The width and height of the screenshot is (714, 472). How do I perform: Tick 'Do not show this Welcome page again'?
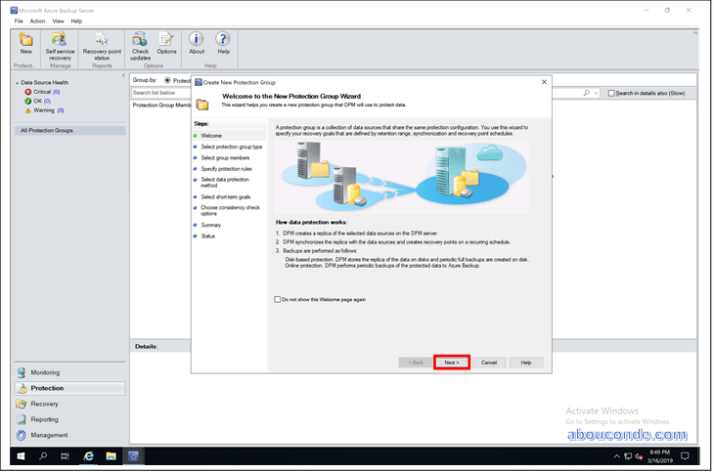pyautogui.click(x=277, y=299)
